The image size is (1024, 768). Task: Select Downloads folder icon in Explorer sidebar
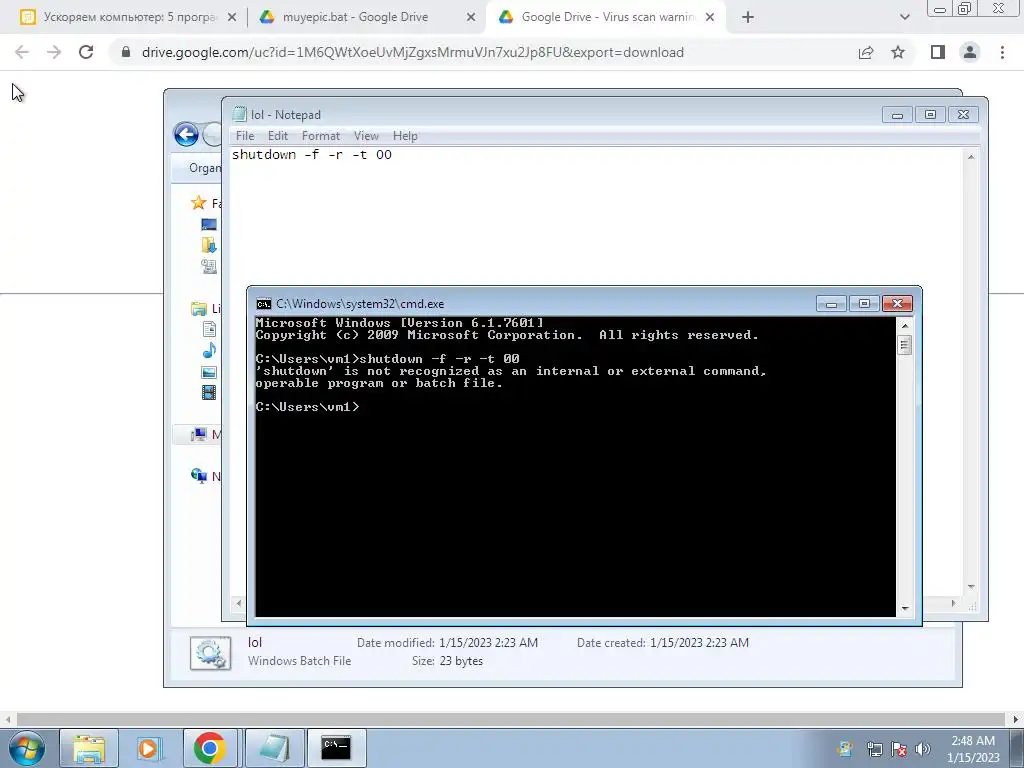(209, 245)
